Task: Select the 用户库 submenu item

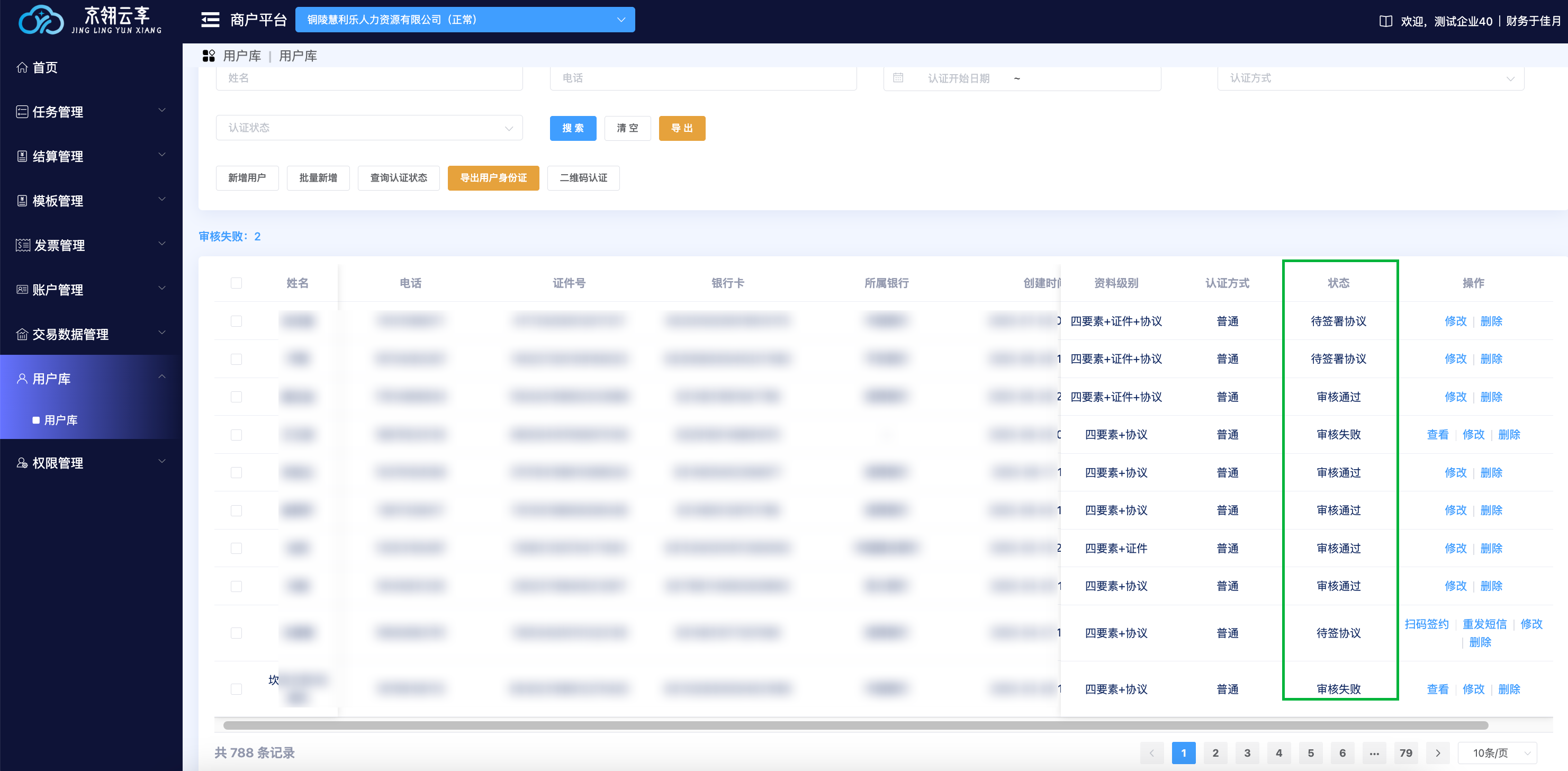Action: coord(61,420)
